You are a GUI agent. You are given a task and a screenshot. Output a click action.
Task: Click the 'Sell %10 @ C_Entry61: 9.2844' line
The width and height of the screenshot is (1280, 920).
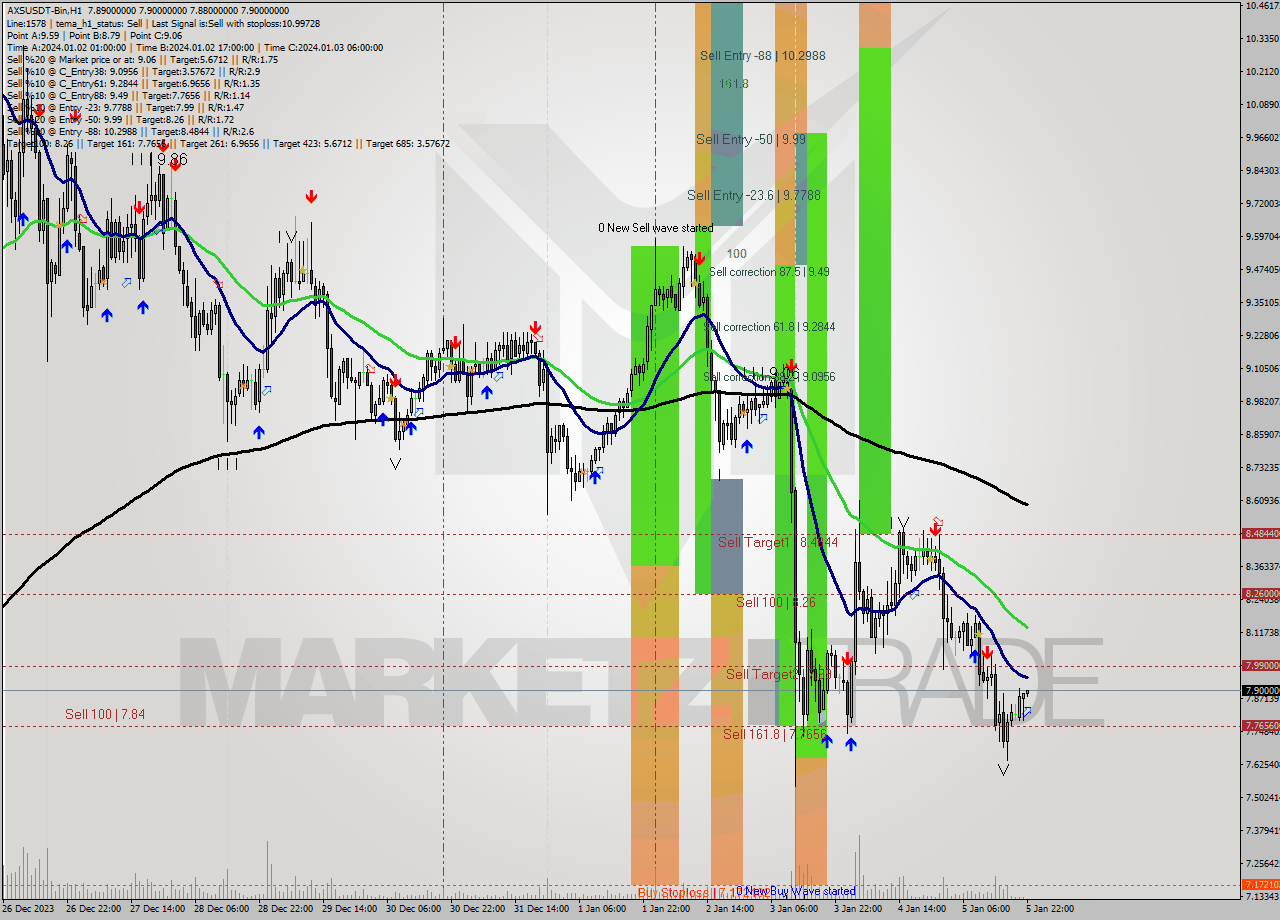(x=134, y=83)
